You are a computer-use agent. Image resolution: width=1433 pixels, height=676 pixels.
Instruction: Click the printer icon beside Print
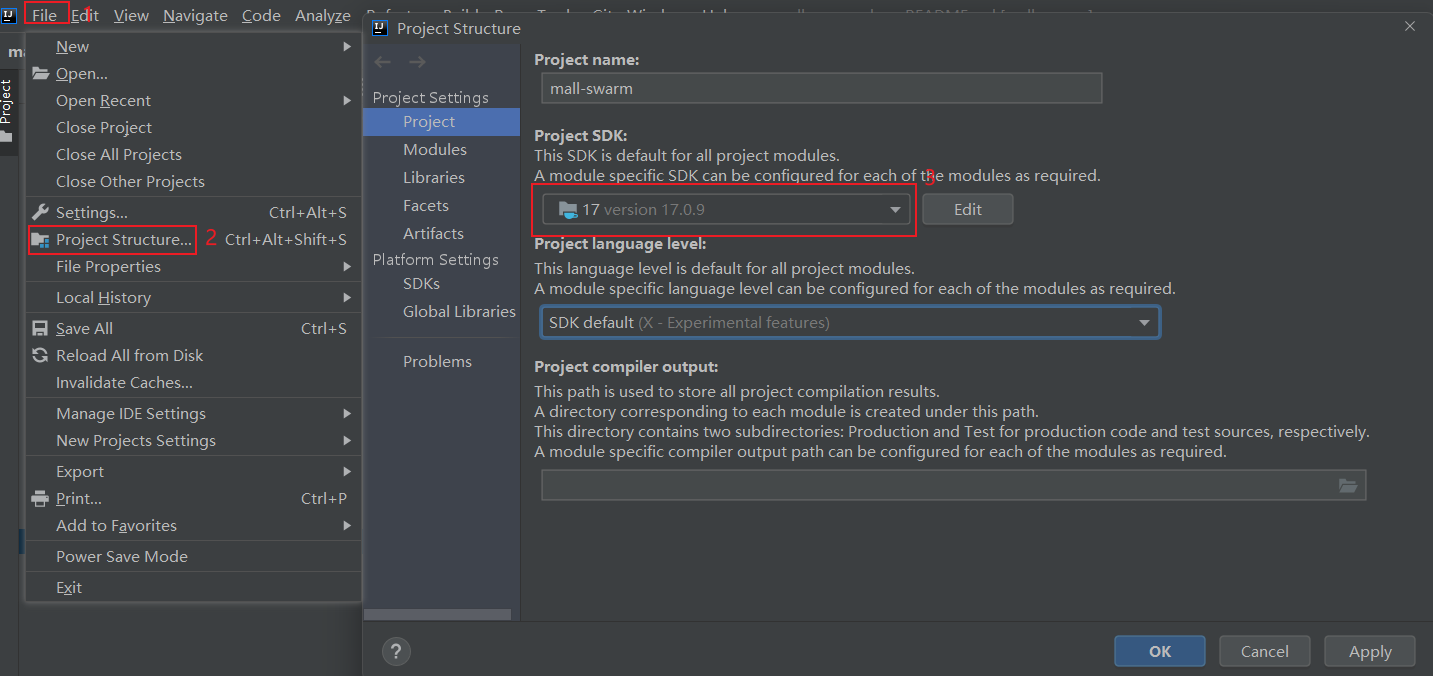pyautogui.click(x=40, y=498)
